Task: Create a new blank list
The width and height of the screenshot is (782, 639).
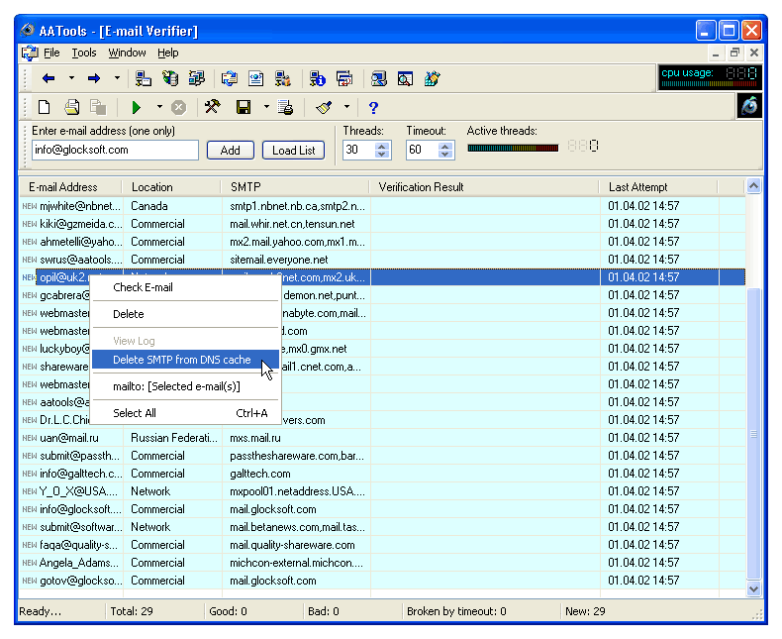Action: 44,107
